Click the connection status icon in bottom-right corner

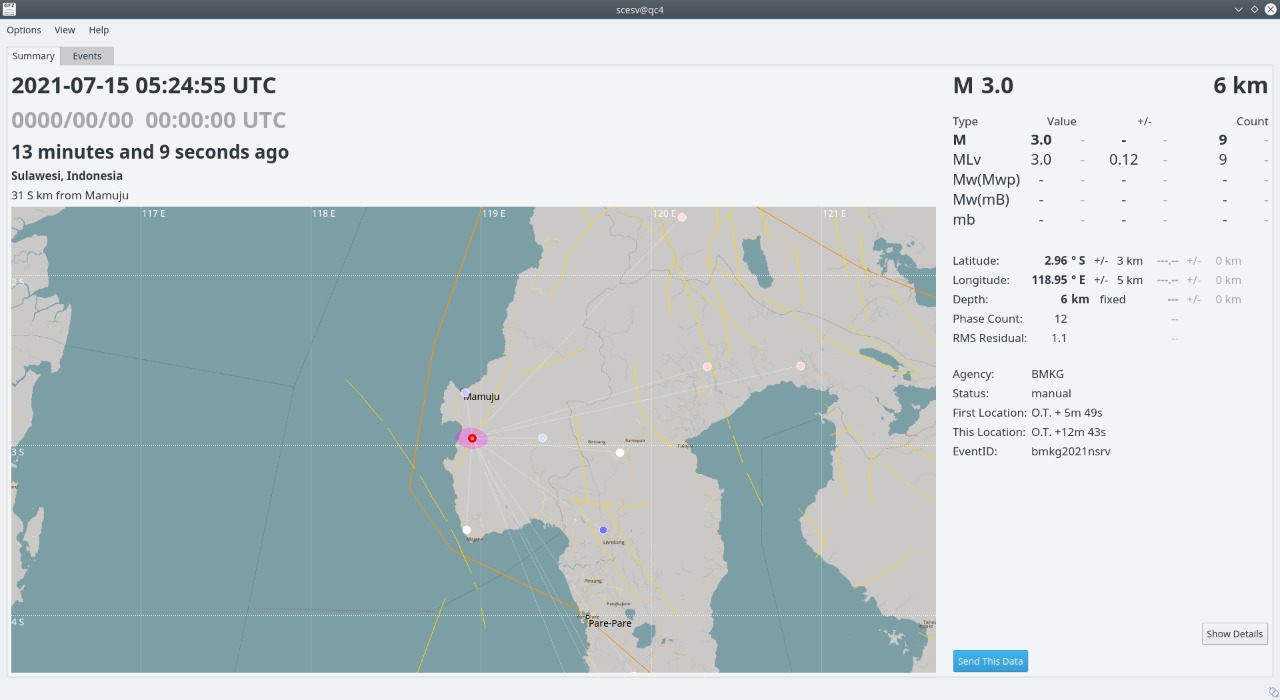1273,691
